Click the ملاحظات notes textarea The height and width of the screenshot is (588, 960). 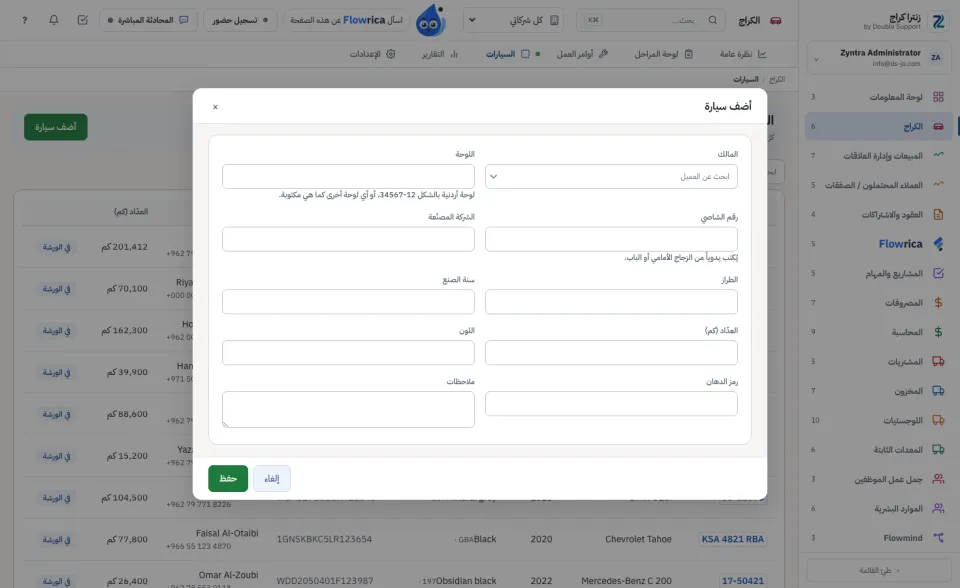pos(348,409)
